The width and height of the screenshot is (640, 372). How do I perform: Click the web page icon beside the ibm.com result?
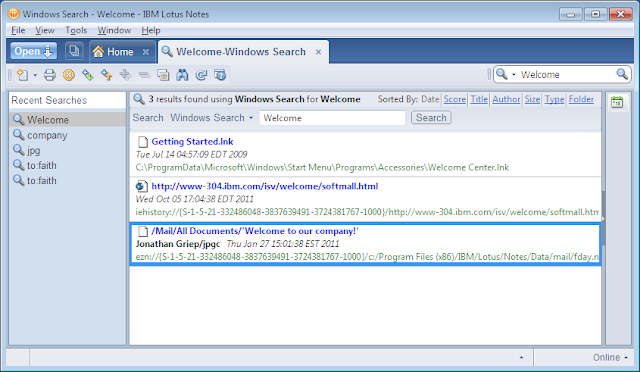tap(142, 186)
